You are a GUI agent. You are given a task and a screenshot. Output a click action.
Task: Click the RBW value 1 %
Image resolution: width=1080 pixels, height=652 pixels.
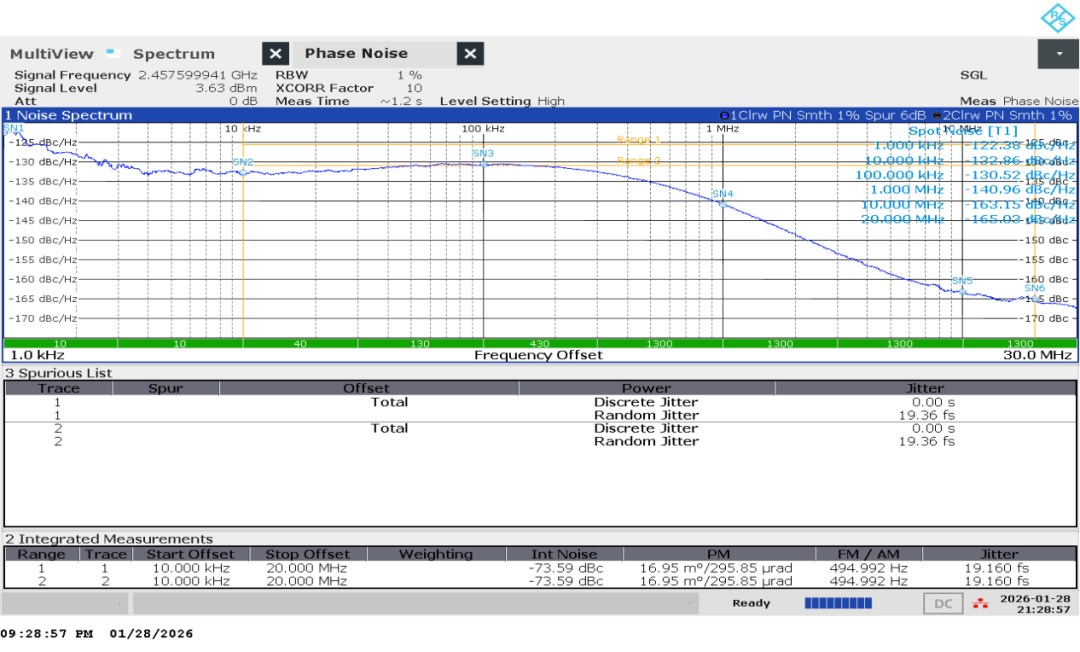[x=409, y=75]
